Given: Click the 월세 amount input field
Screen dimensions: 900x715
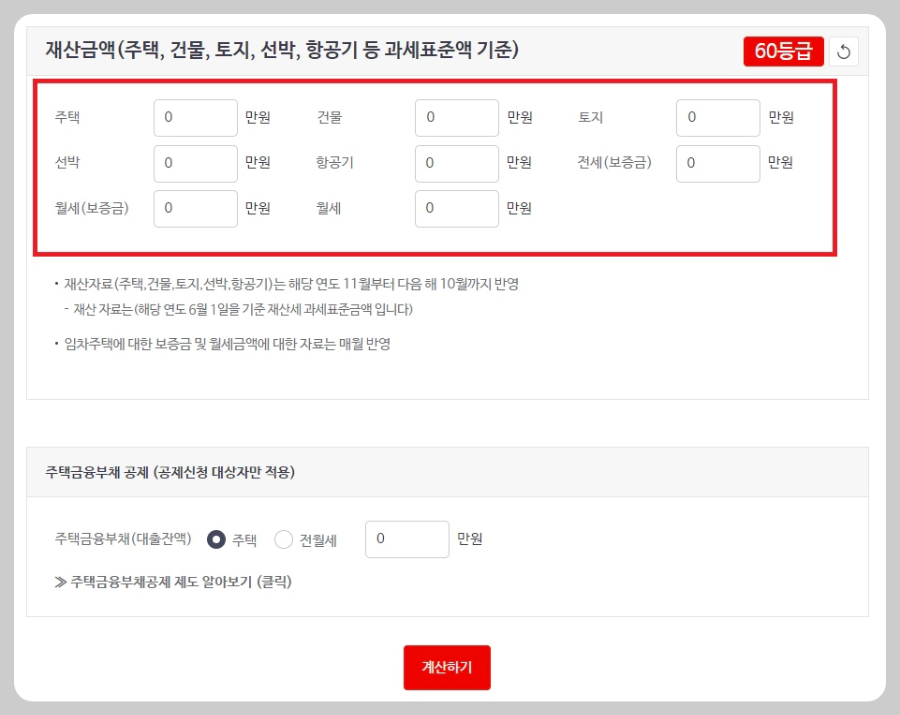Looking at the screenshot, I should coord(457,208).
